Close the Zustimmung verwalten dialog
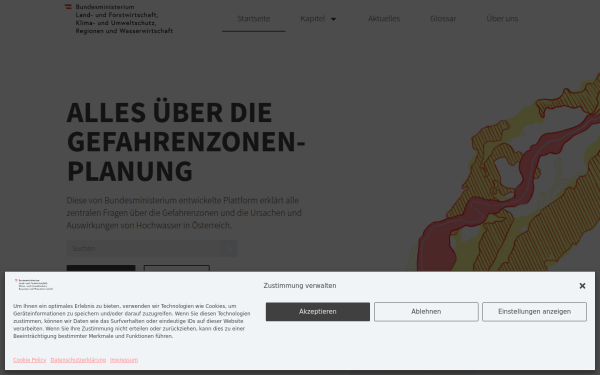The height and width of the screenshot is (375, 600). click(x=582, y=286)
